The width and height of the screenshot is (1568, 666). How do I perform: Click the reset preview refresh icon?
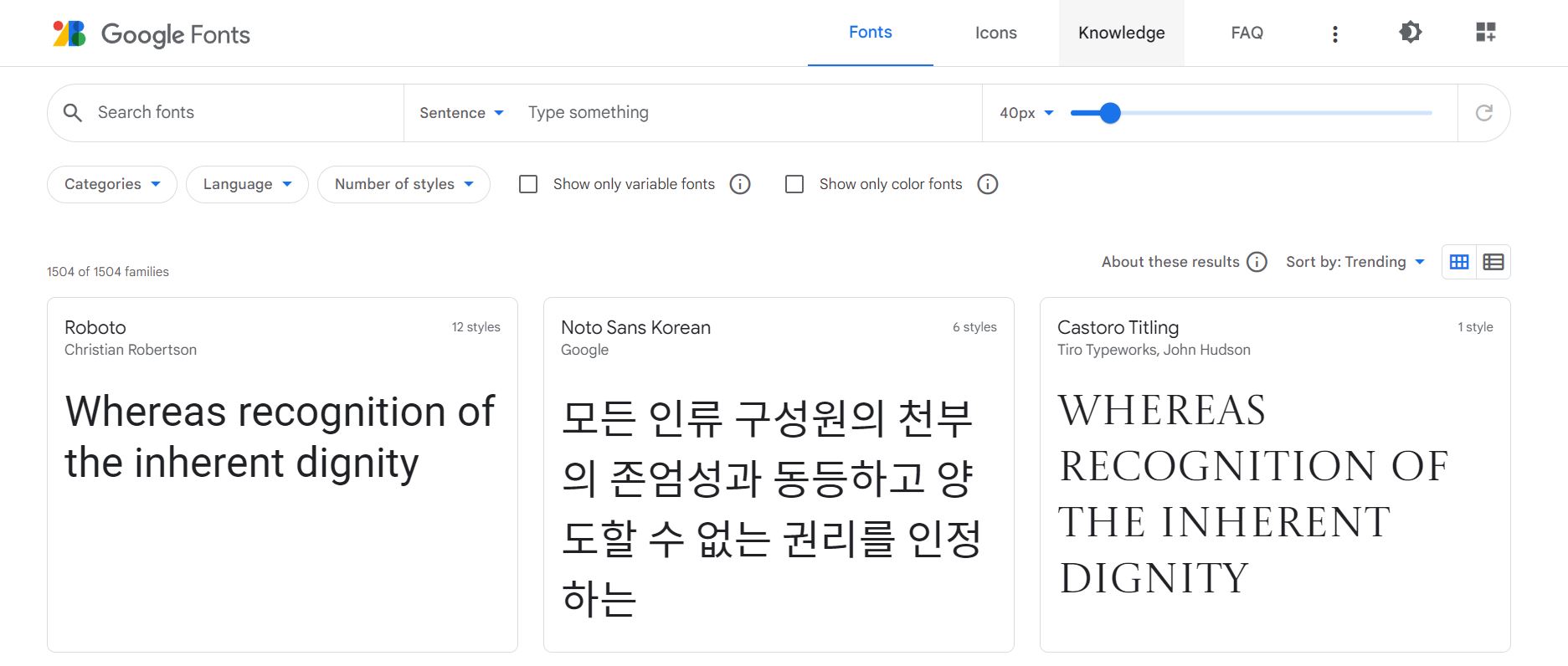[x=1484, y=113]
